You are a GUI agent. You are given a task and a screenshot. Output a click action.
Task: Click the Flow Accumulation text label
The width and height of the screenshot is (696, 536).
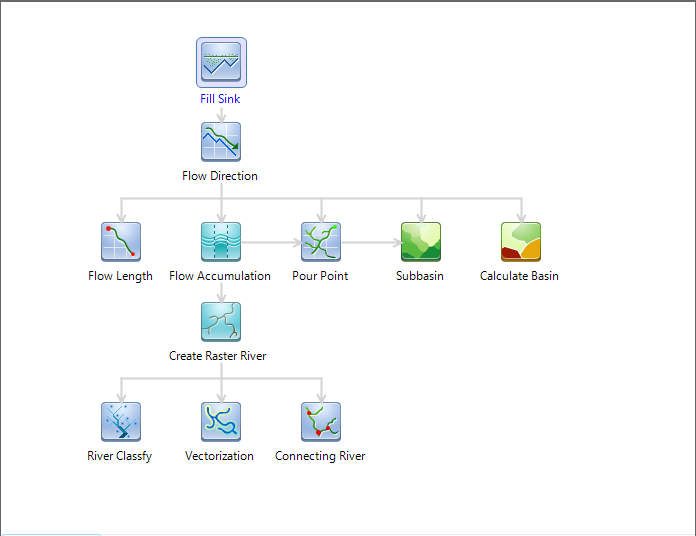[220, 276]
